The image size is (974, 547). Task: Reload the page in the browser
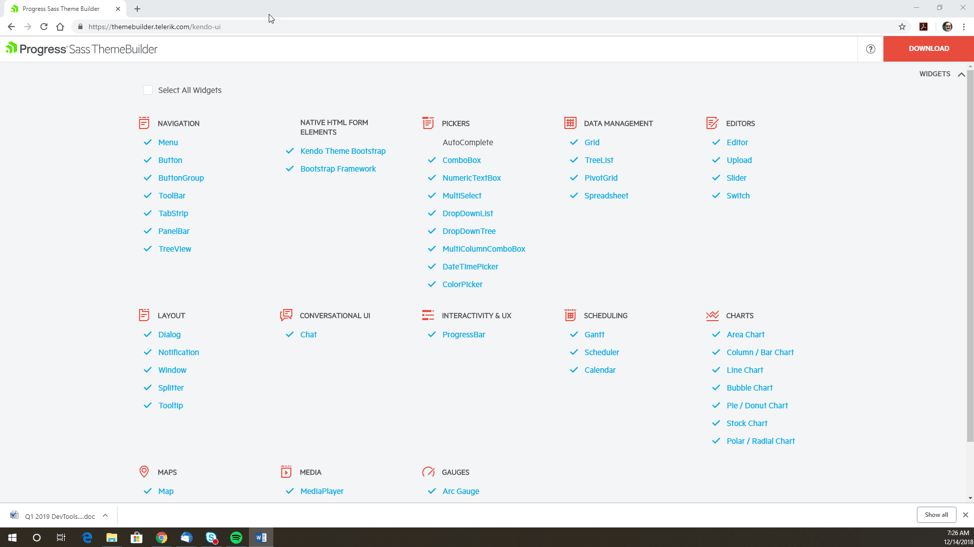(43, 27)
